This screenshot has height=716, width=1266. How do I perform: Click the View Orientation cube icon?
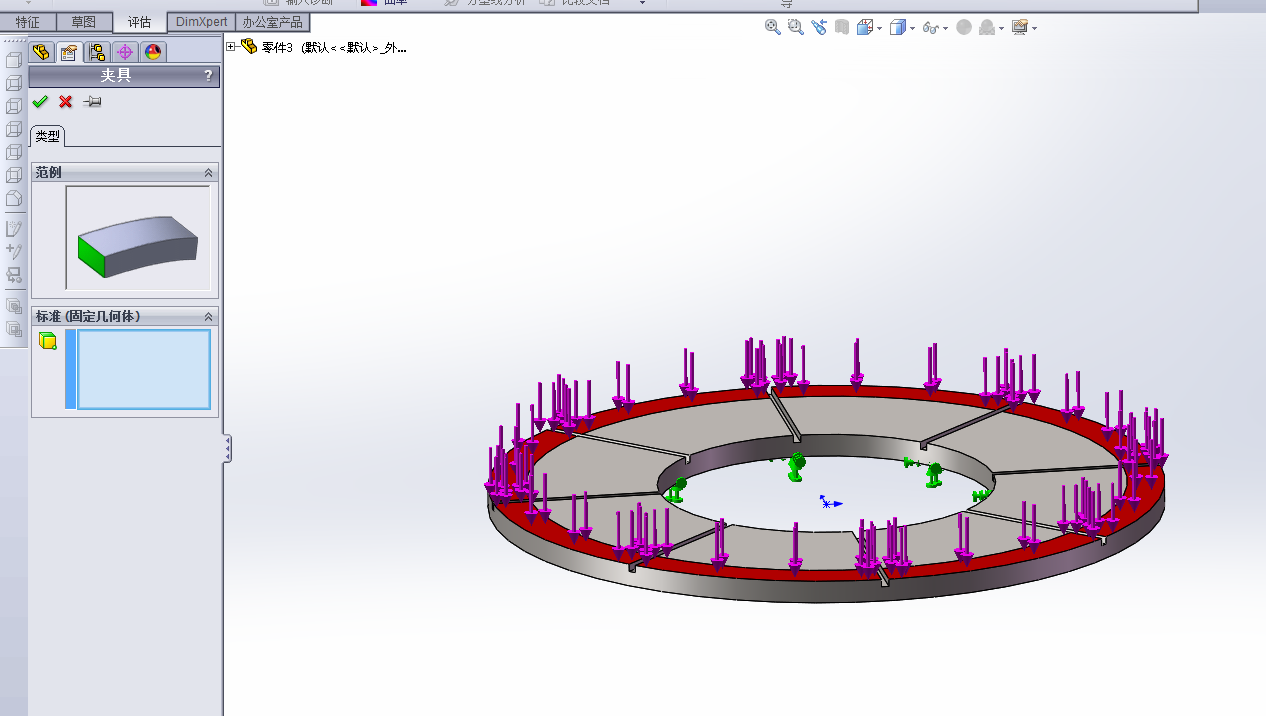865,27
